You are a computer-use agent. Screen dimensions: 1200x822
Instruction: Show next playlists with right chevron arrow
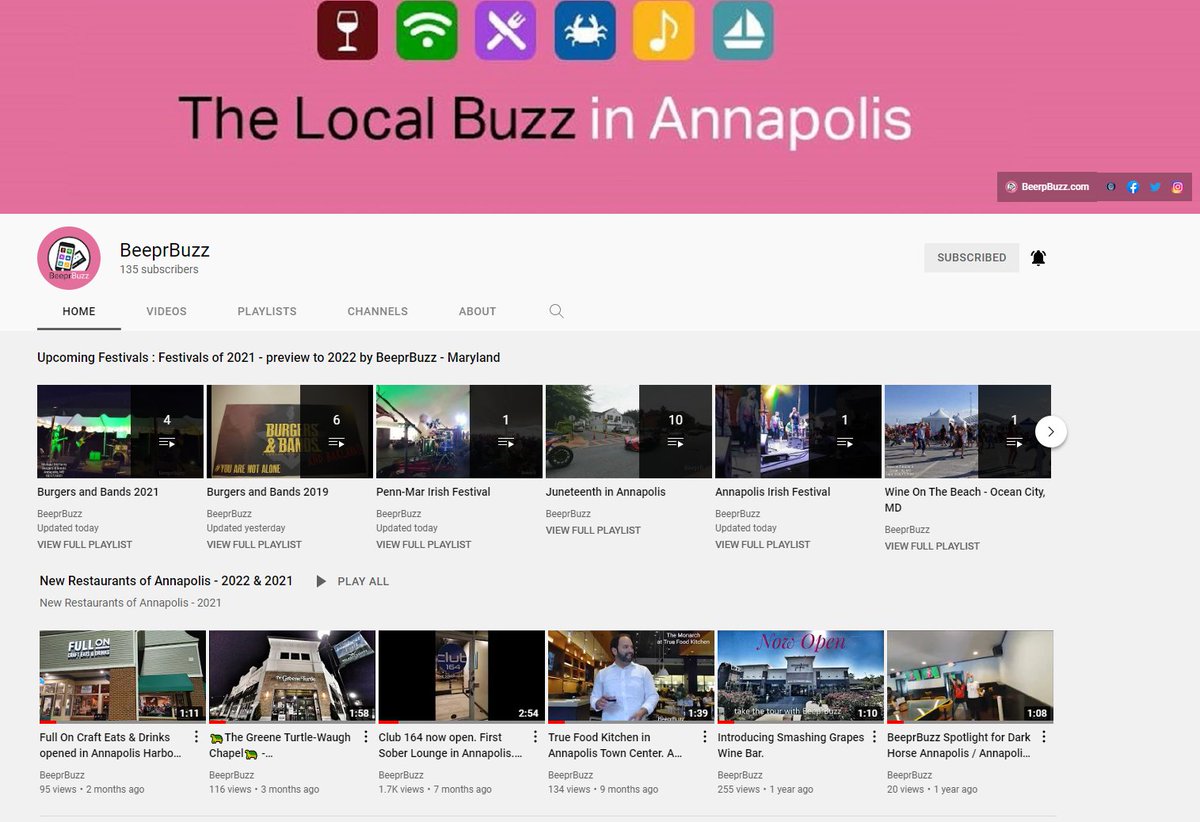pyautogui.click(x=1050, y=432)
